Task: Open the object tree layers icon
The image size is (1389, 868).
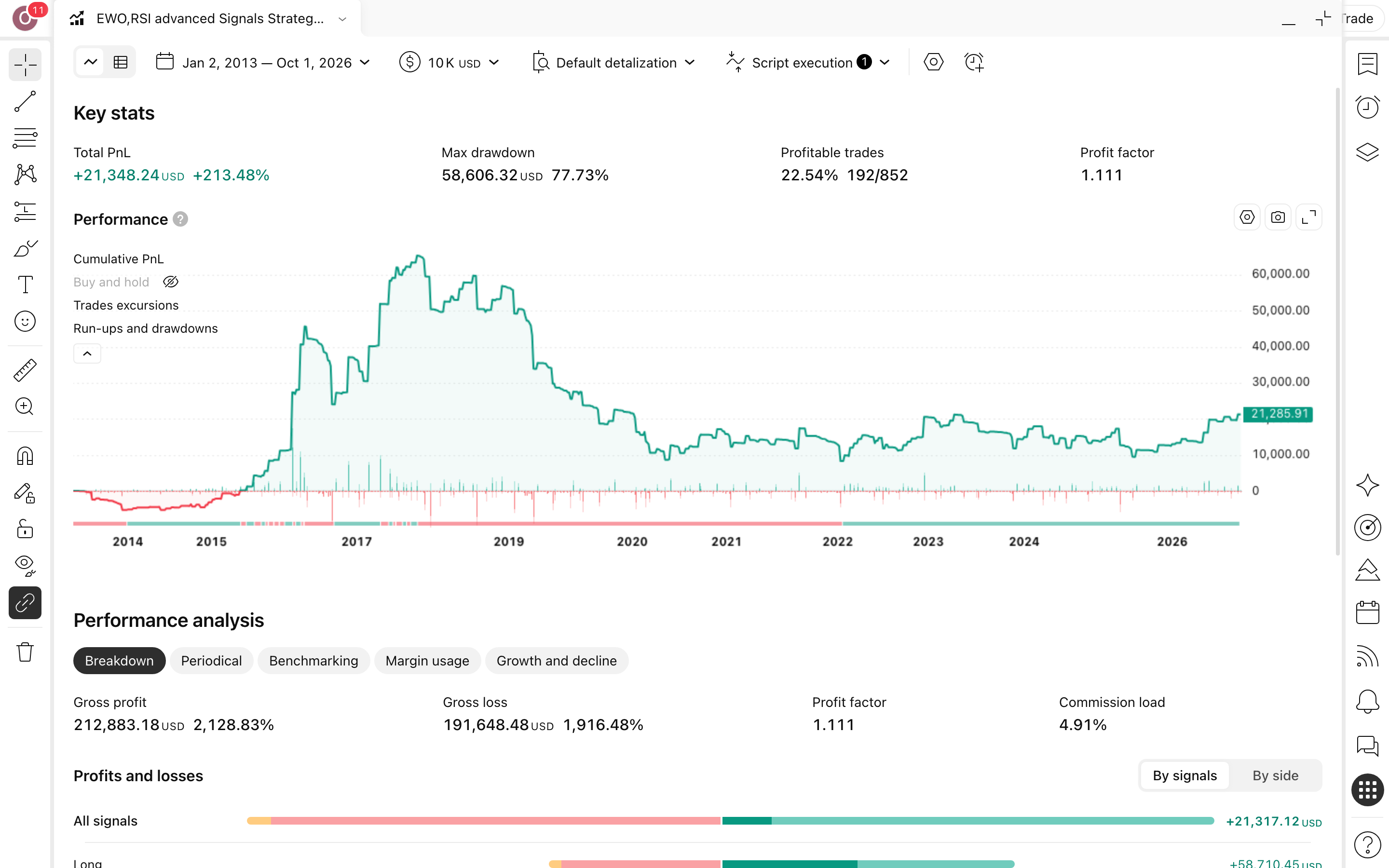Action: pyautogui.click(x=1367, y=152)
